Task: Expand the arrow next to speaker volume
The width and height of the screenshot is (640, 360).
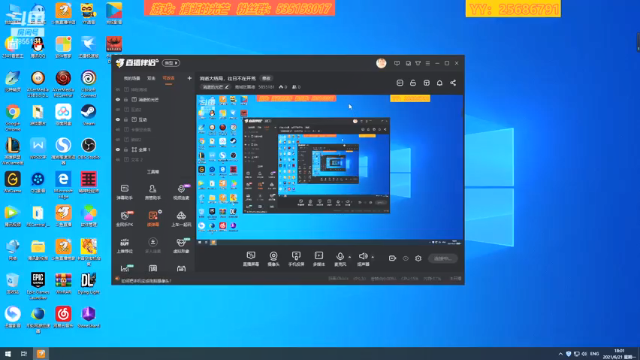Action: click(x=373, y=257)
